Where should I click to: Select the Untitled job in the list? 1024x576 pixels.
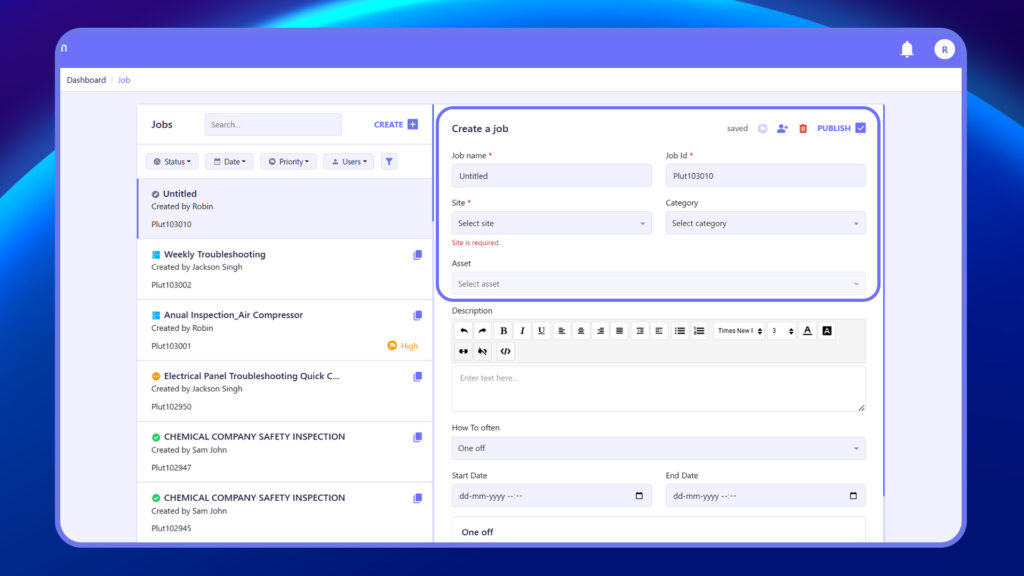click(285, 209)
